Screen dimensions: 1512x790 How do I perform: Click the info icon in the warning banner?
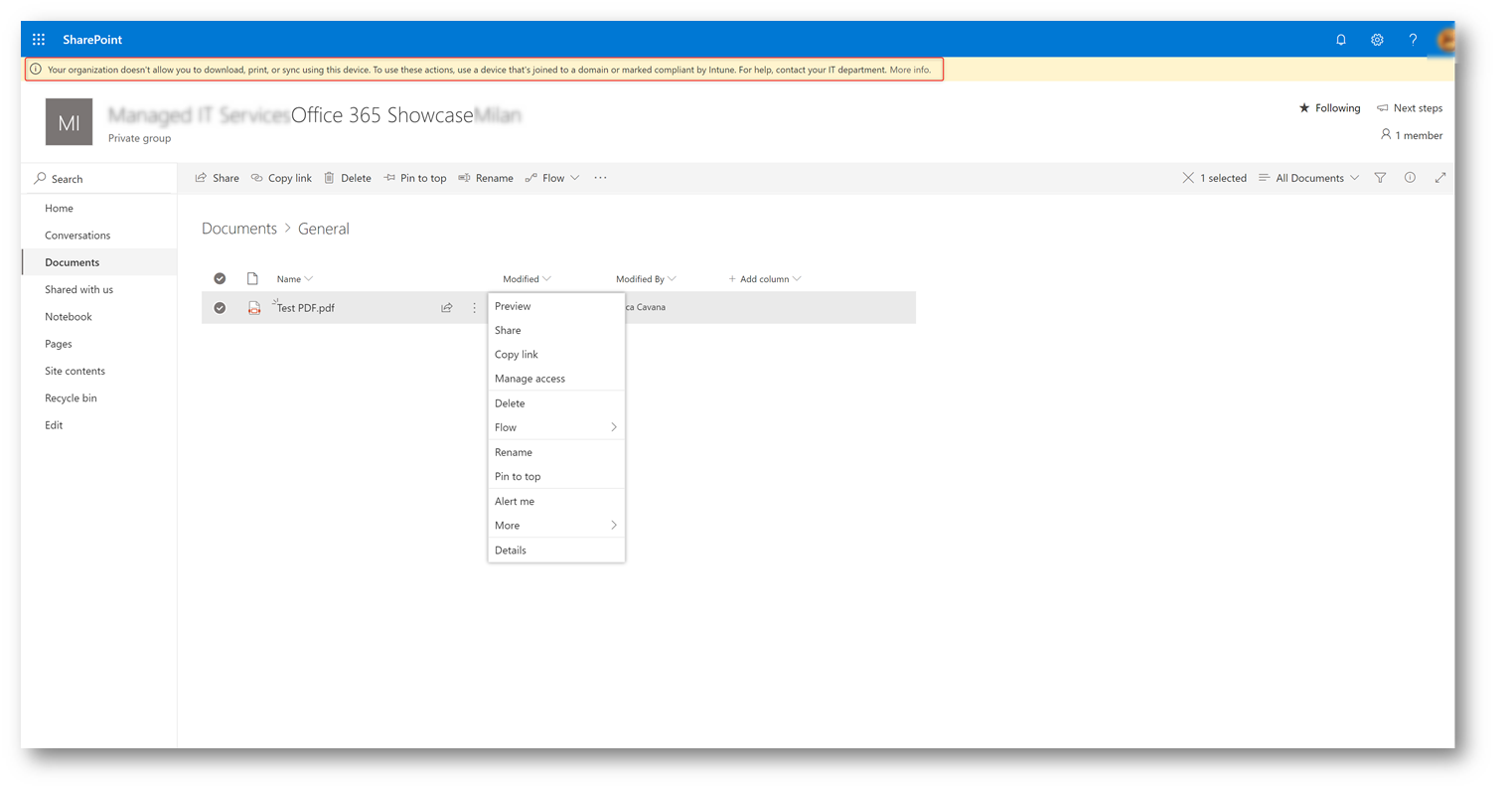pos(36,70)
